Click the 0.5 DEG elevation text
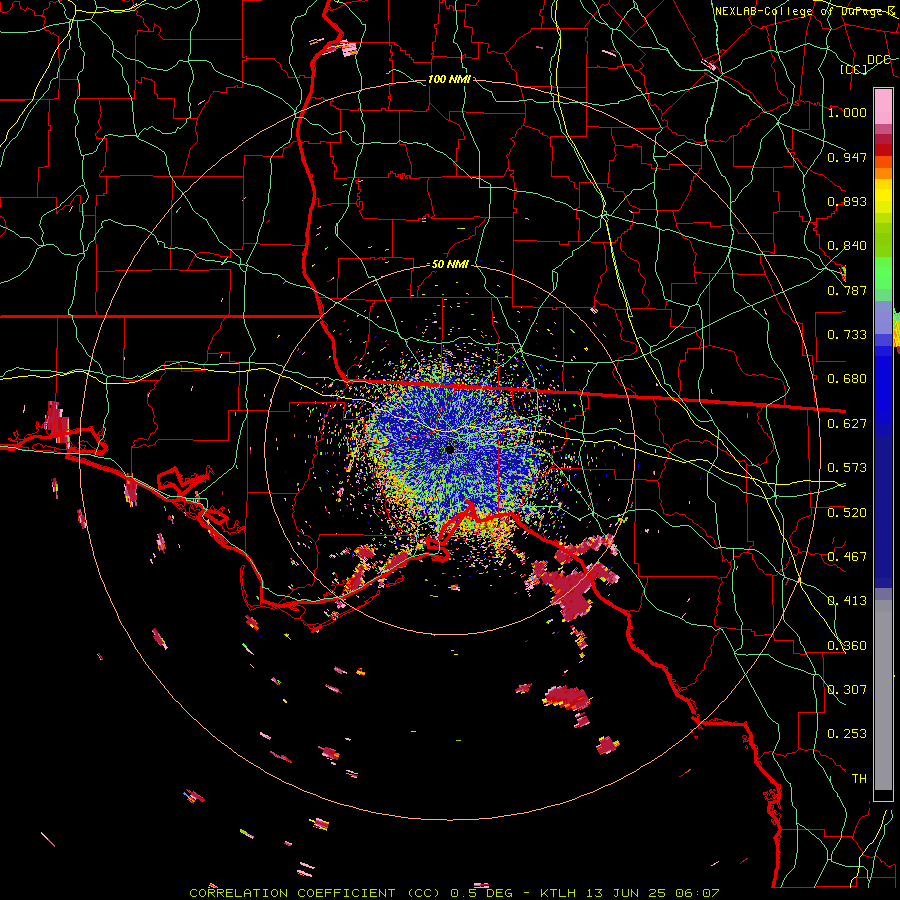Viewport: 900px width, 900px height. [x=480, y=893]
